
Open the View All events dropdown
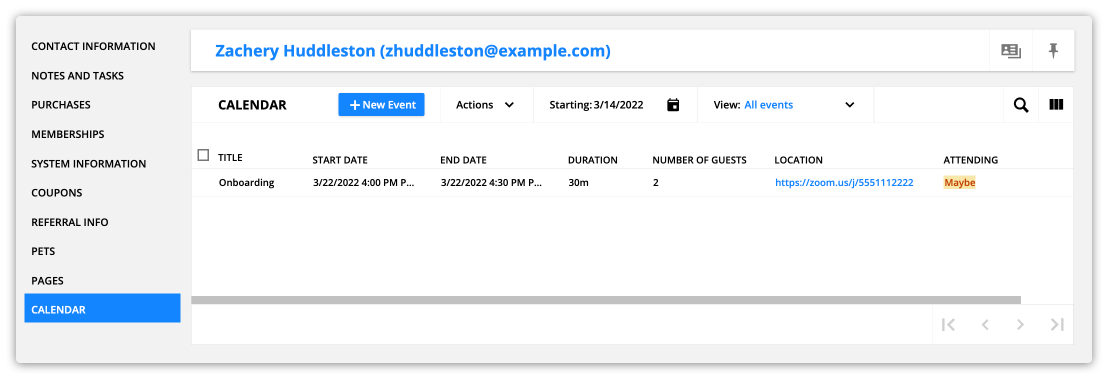(785, 105)
